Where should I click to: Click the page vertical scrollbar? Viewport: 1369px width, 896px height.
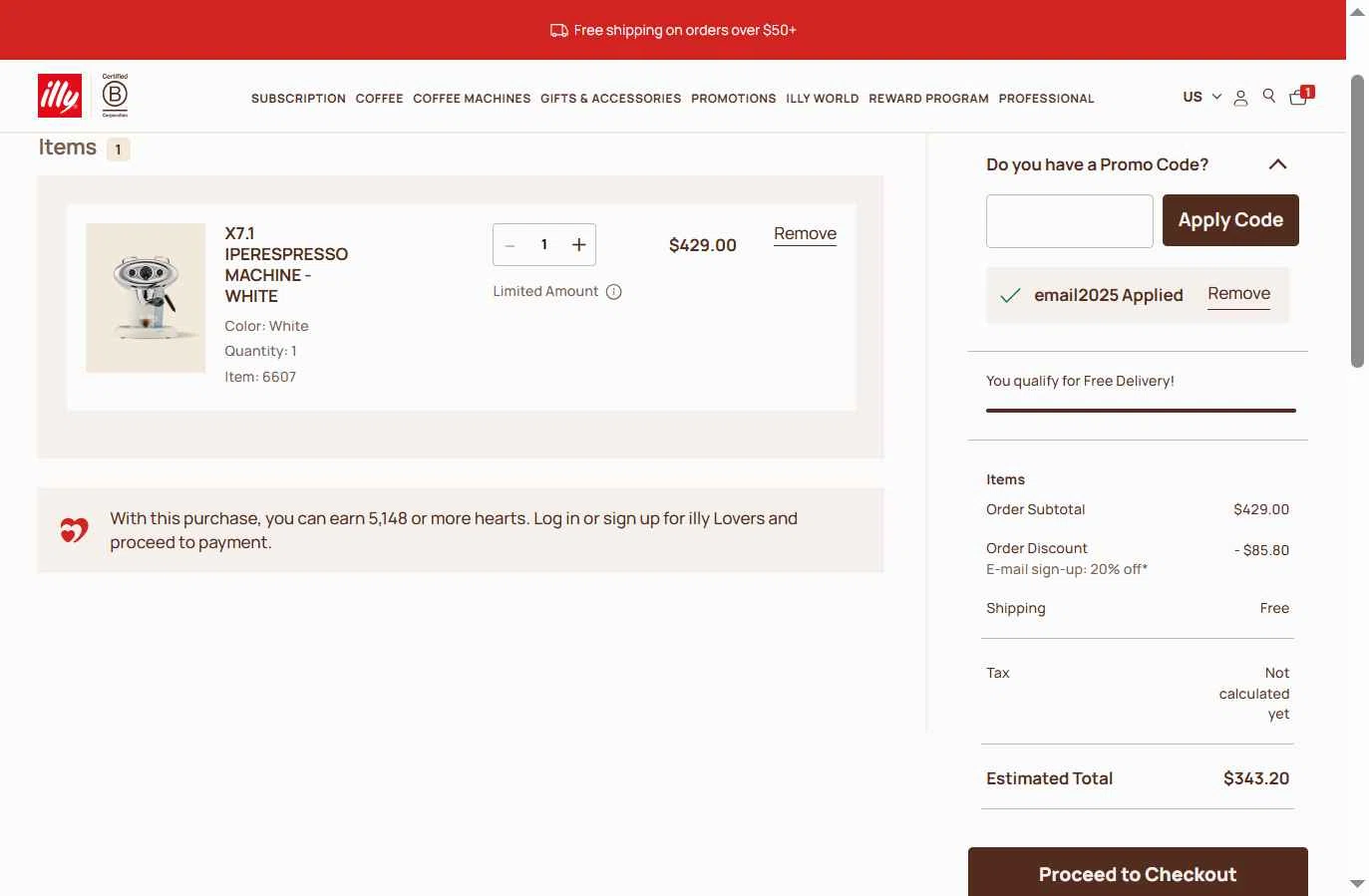[1357, 221]
